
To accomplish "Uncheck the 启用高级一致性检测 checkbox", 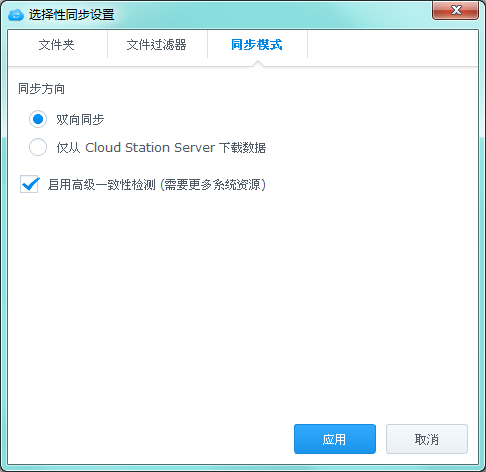I will (x=29, y=184).
